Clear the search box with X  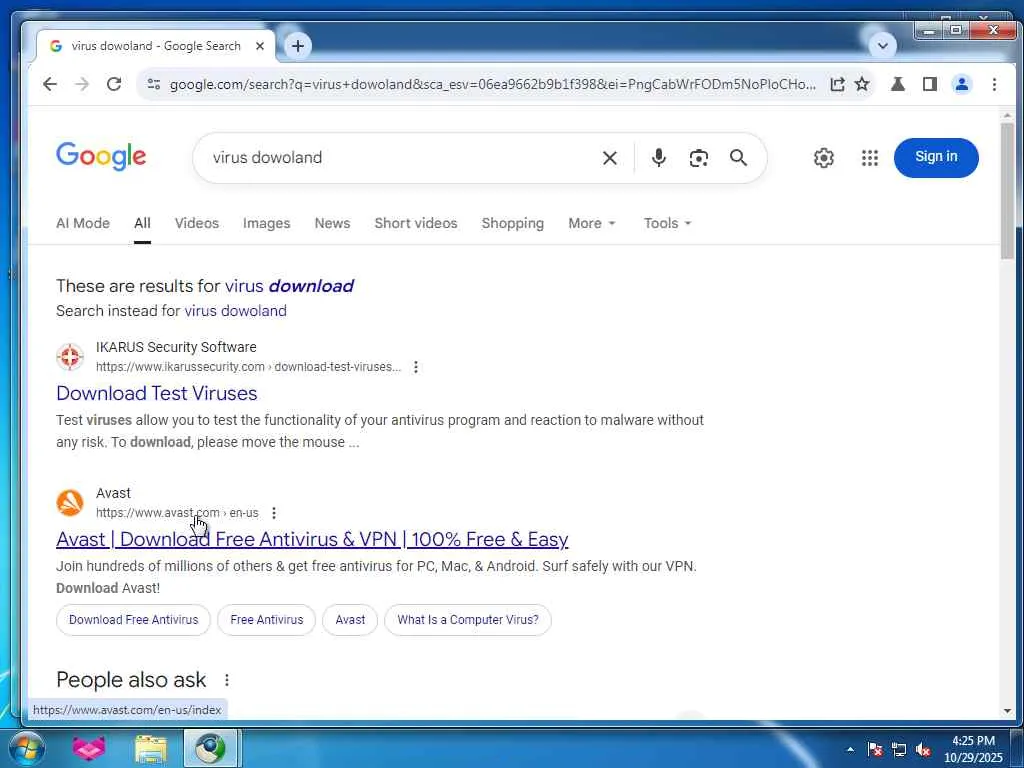[x=609, y=157]
